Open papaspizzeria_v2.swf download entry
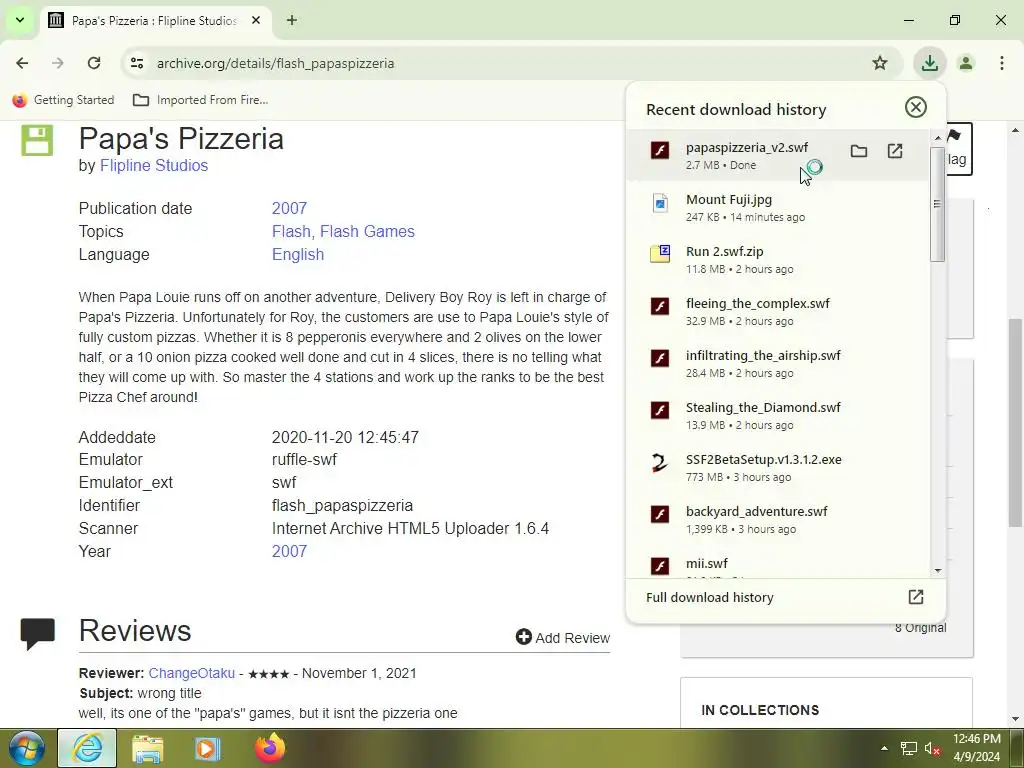The image size is (1024, 768). (x=777, y=155)
